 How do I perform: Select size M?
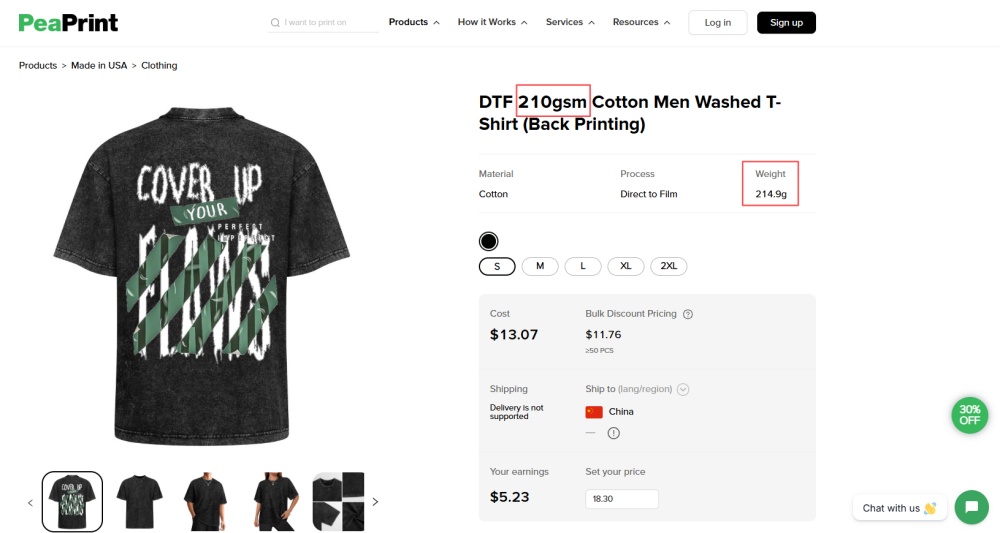pyautogui.click(x=540, y=266)
